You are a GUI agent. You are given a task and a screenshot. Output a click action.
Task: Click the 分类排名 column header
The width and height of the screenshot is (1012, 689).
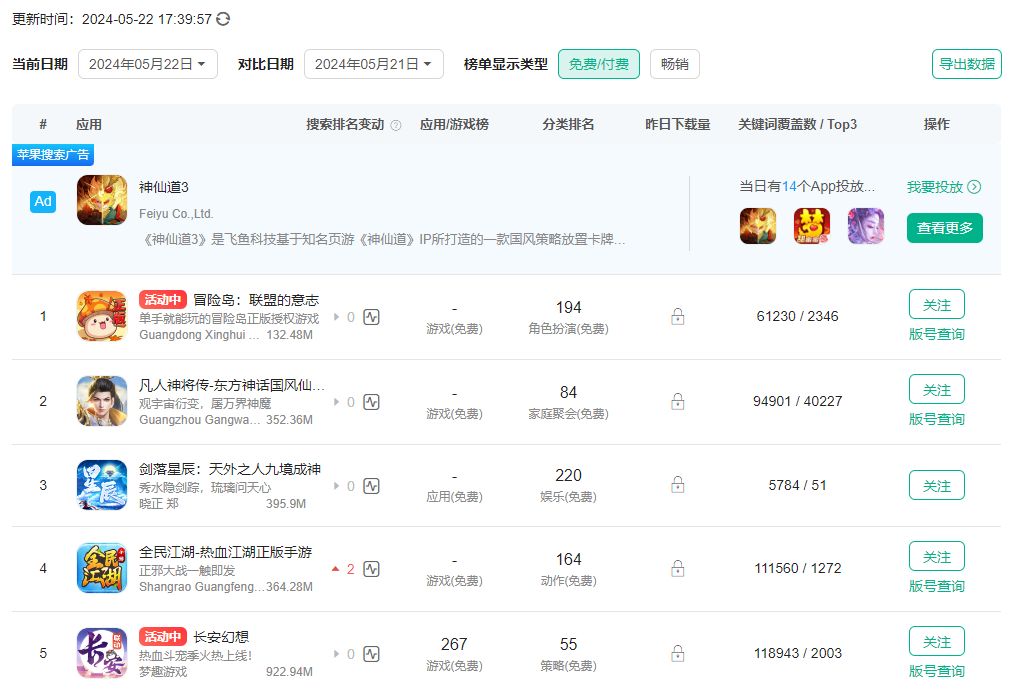tap(568, 125)
